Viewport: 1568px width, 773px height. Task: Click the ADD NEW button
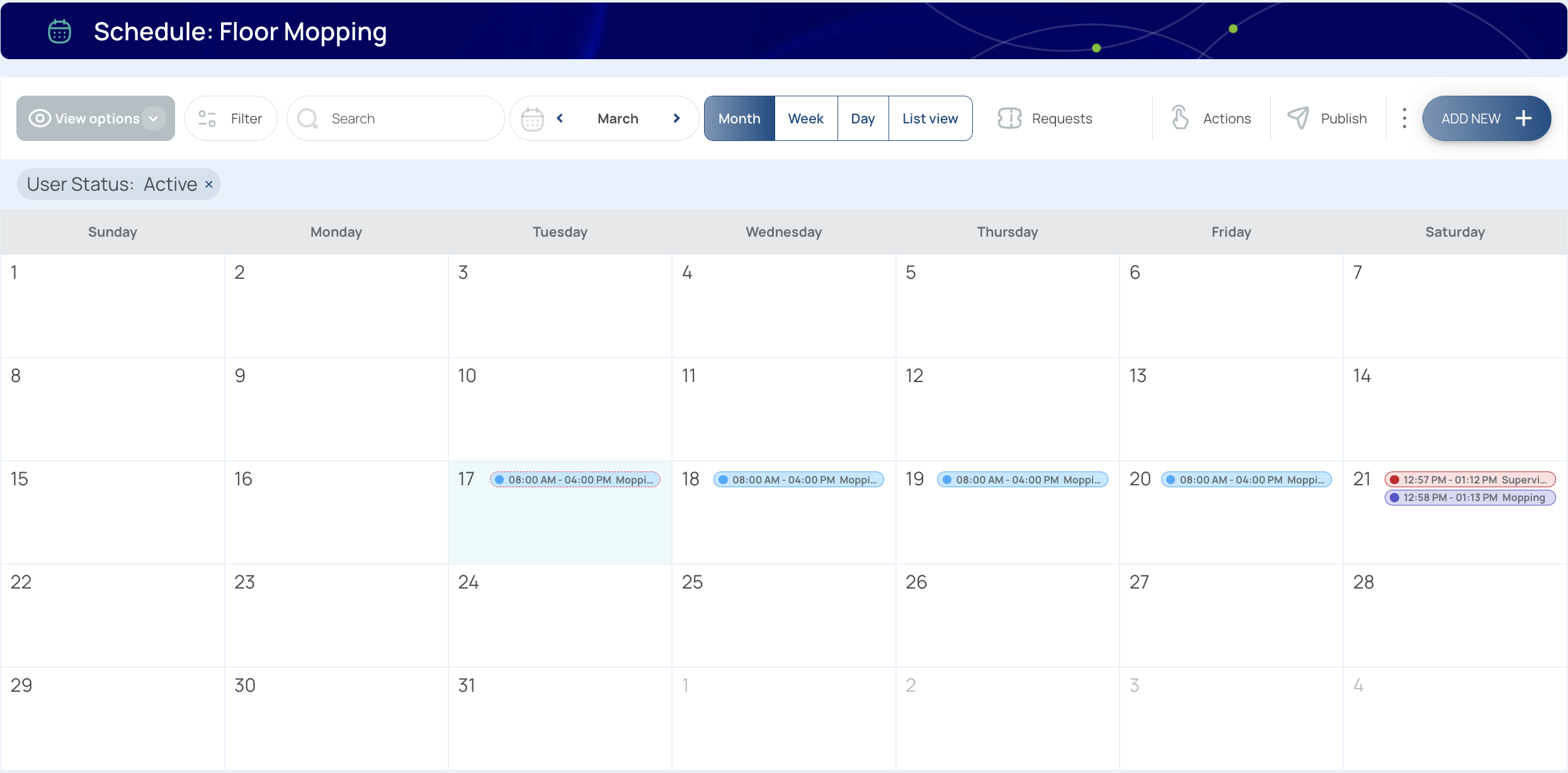point(1486,118)
